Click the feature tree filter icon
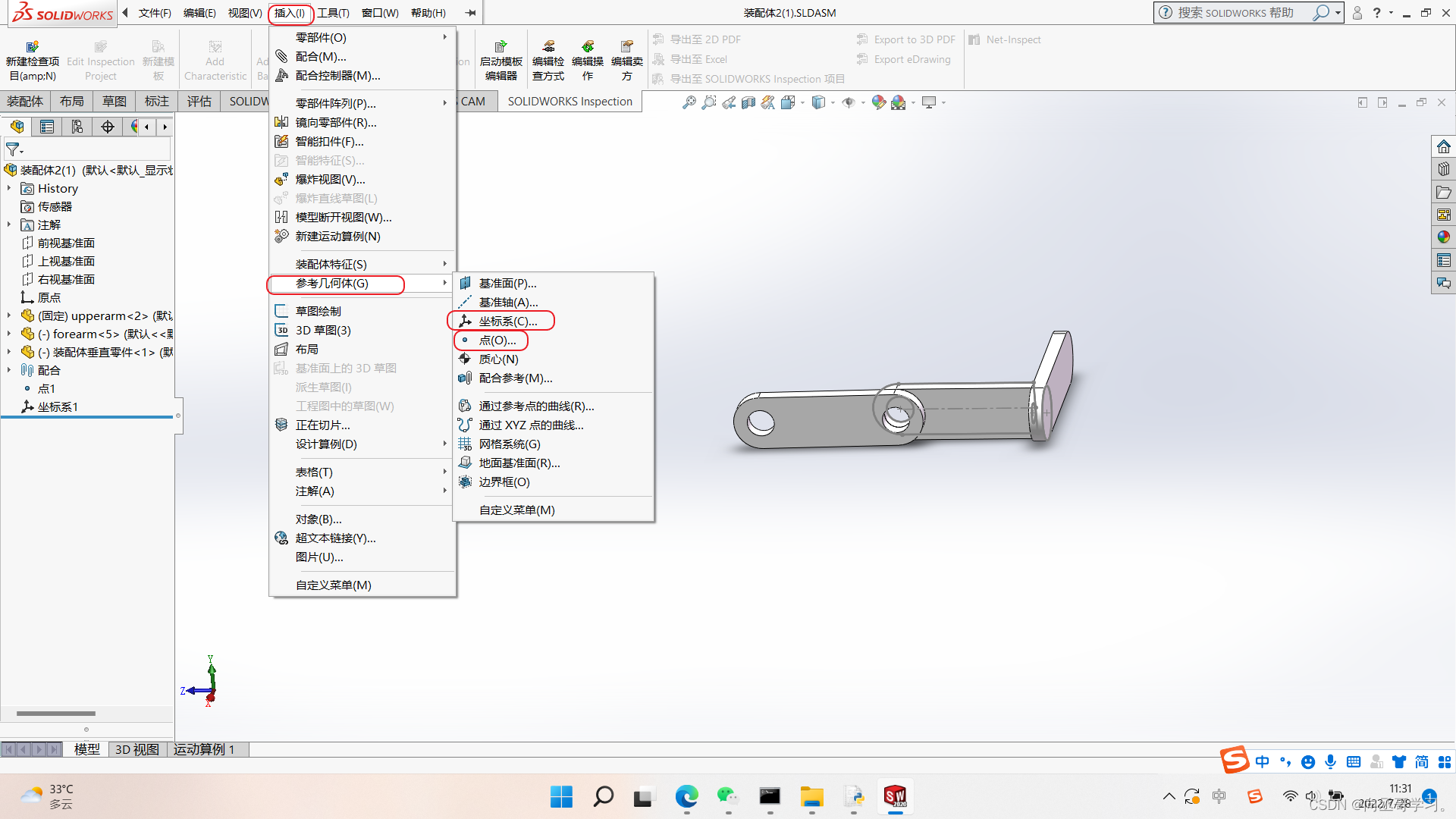 click(13, 149)
